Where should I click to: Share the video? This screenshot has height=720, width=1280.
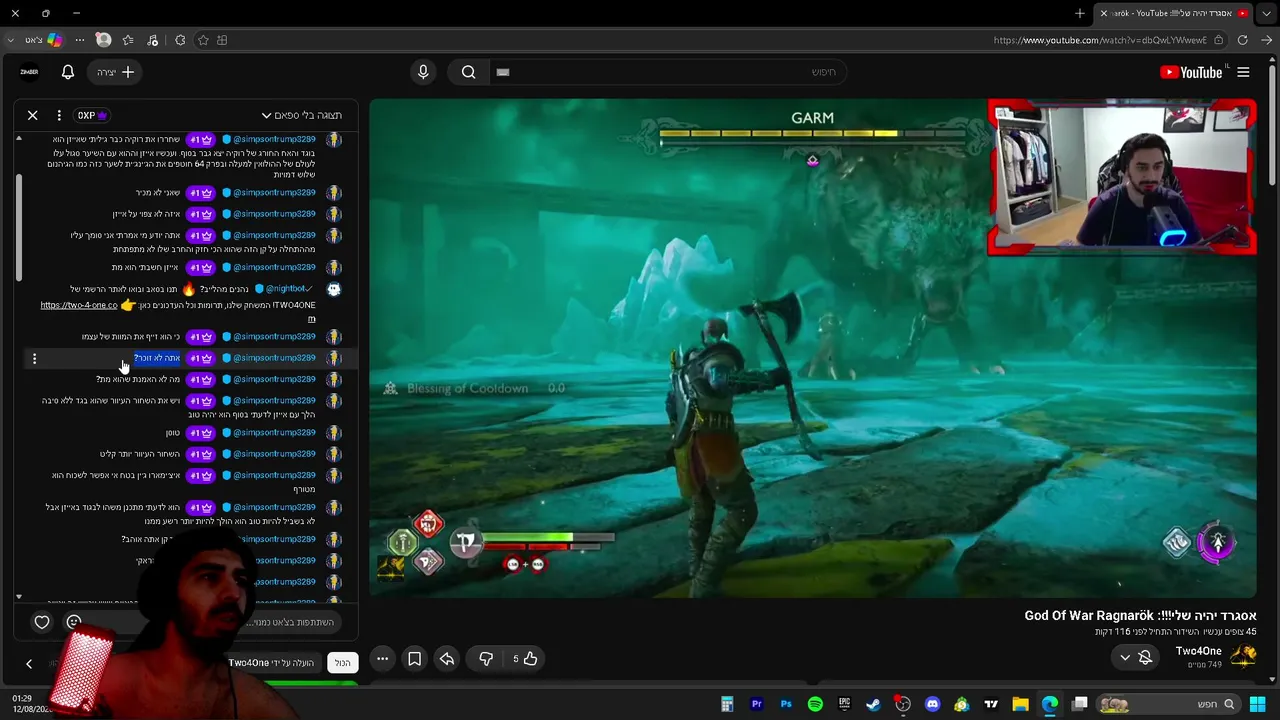coord(447,658)
